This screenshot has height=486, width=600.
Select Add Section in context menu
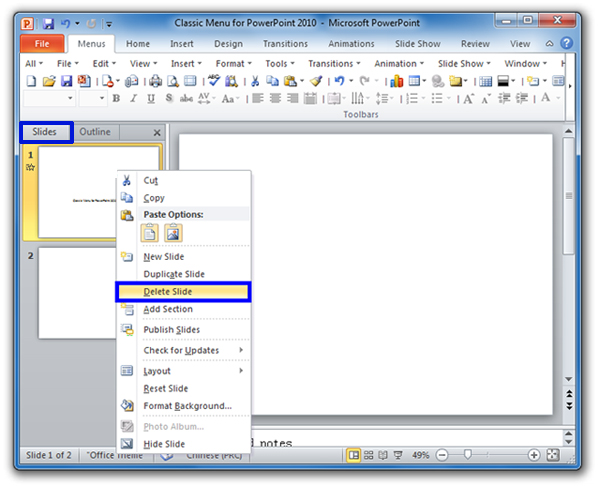click(183, 309)
